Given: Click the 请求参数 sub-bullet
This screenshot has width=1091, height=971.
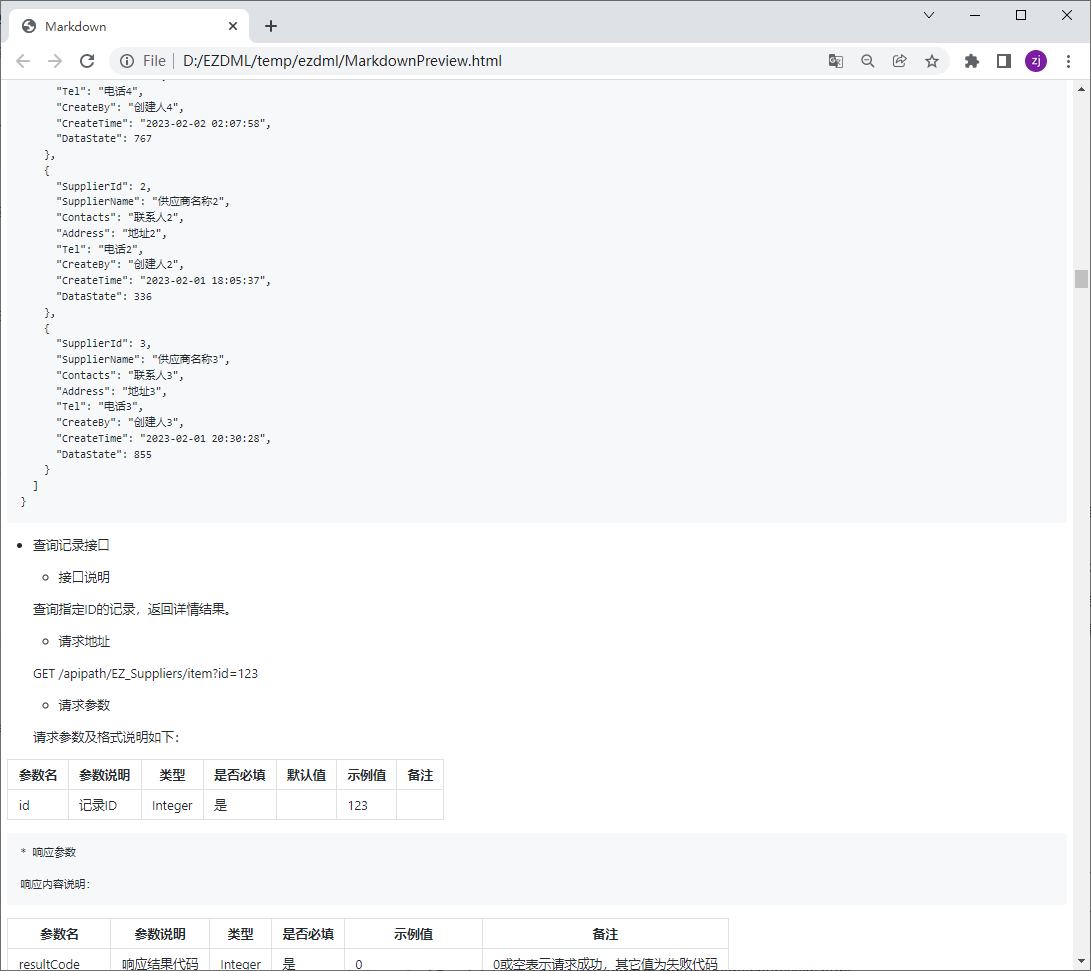Looking at the screenshot, I should pos(84,705).
